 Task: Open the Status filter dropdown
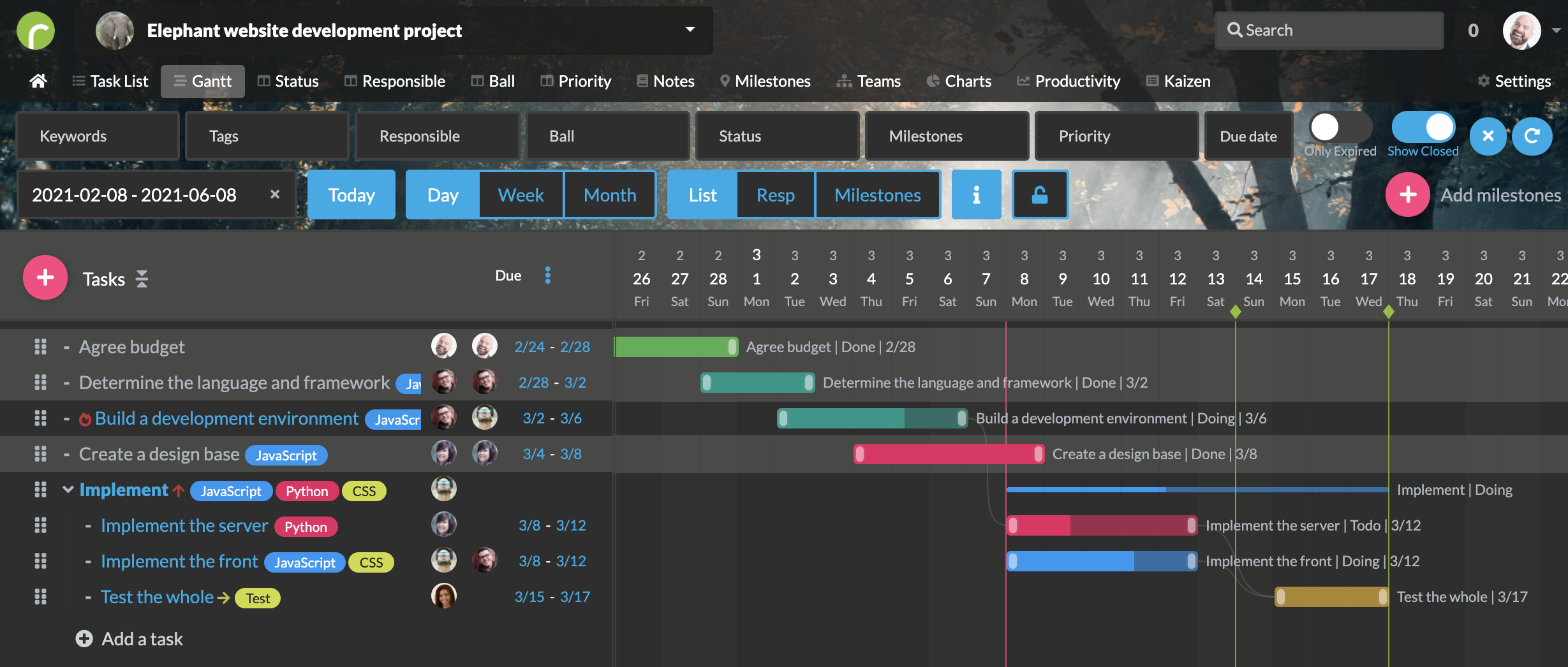778,136
